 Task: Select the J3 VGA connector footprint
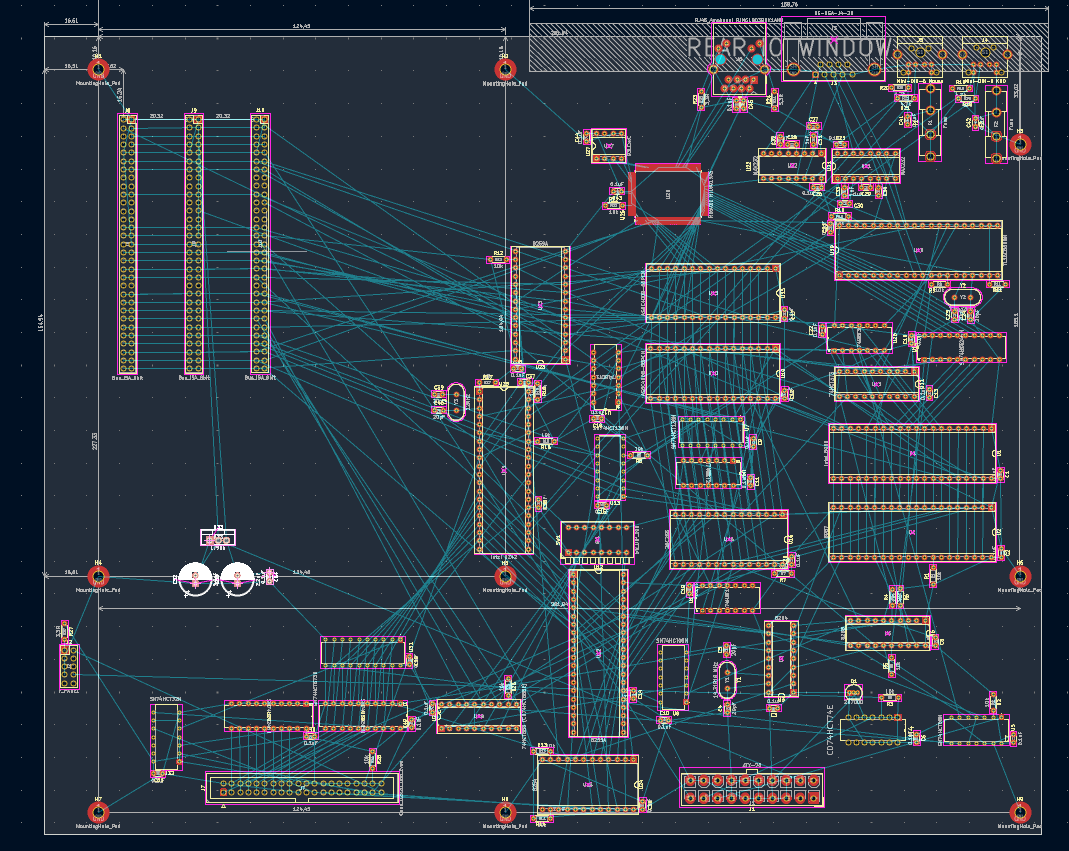pyautogui.click(x=833, y=50)
